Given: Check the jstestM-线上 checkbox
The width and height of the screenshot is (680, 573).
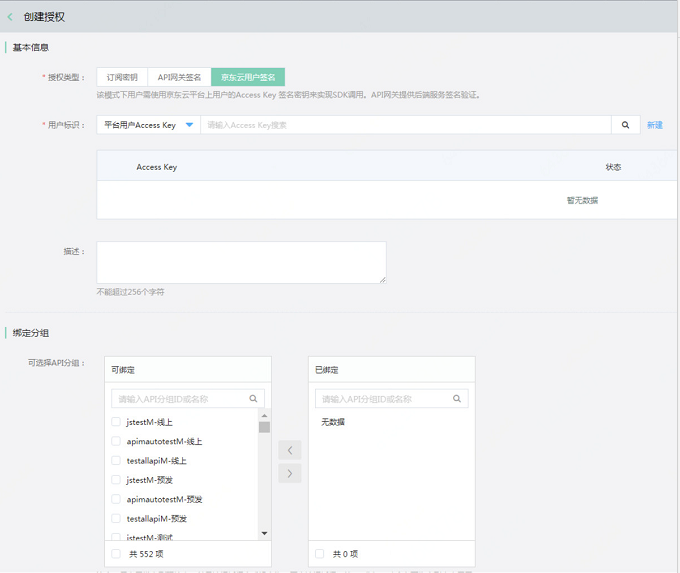Looking at the screenshot, I should click(x=116, y=422).
